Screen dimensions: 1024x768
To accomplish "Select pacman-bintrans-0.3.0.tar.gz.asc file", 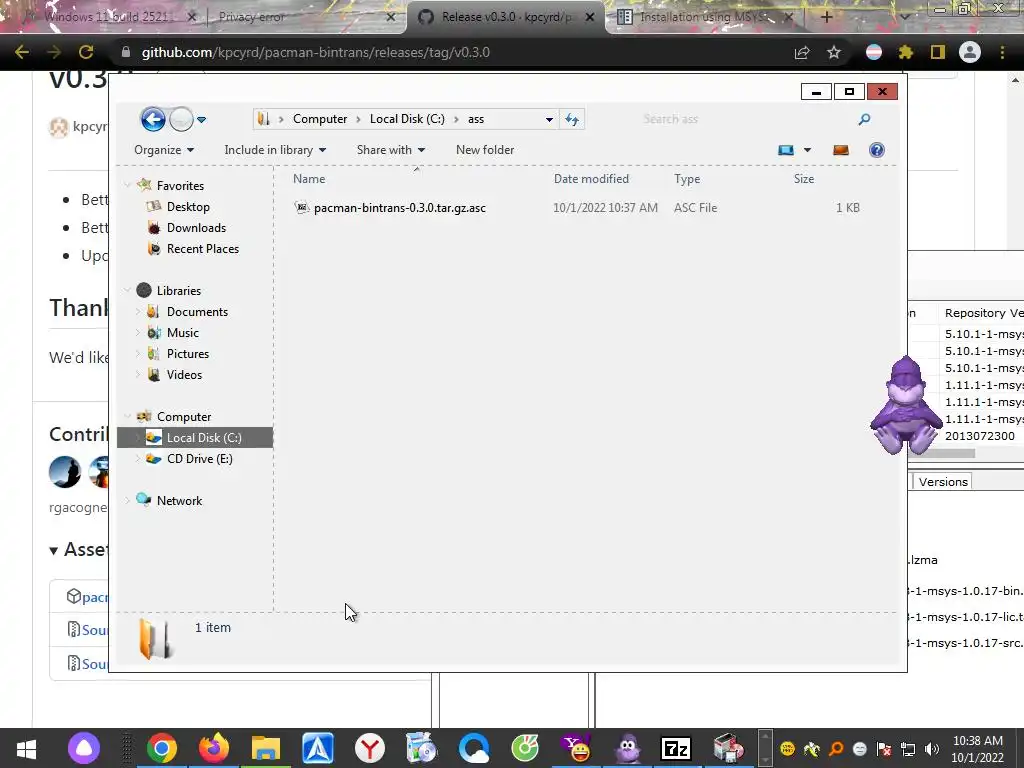I will [400, 208].
